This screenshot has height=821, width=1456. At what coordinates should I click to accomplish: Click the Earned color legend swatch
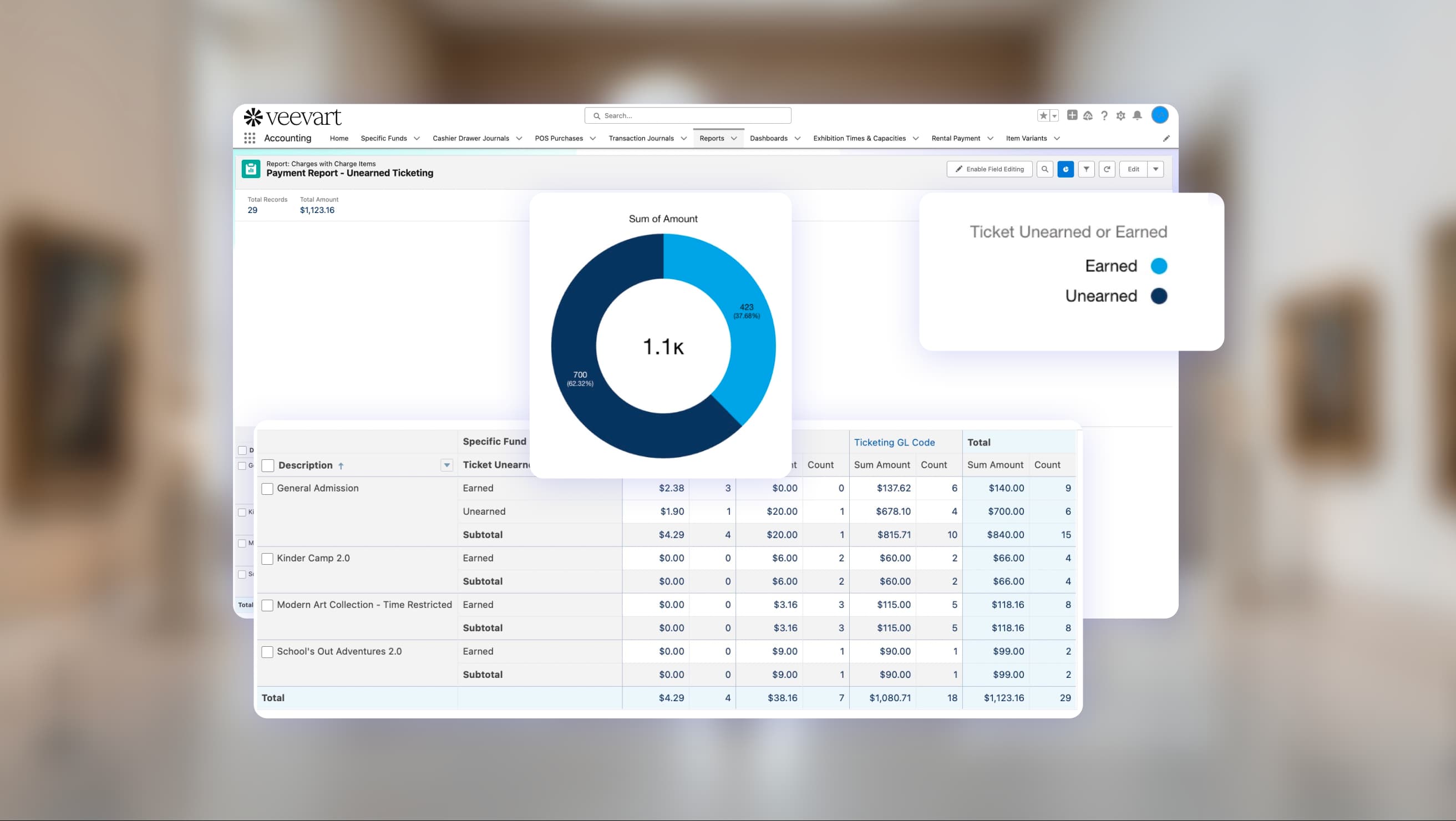1160,266
